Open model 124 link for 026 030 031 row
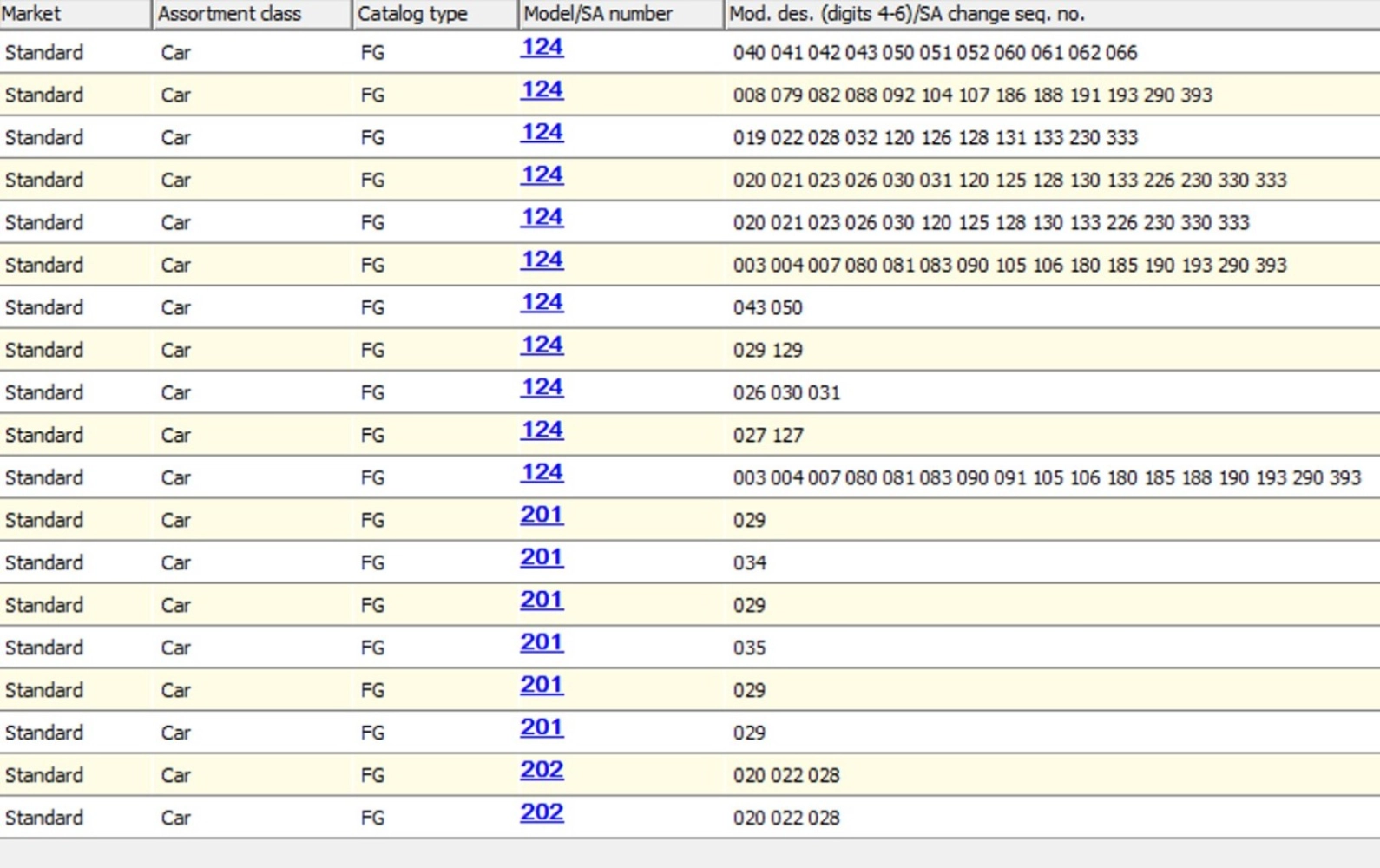 (542, 388)
